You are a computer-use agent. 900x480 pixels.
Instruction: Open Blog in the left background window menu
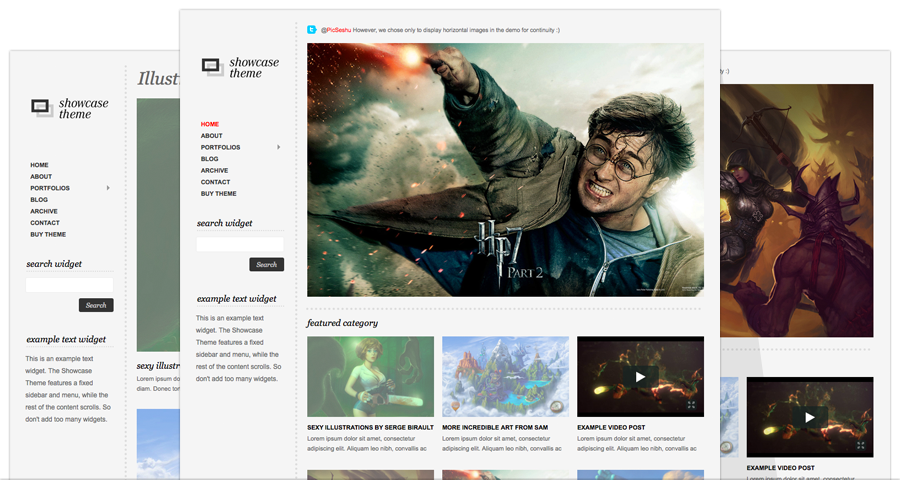(38, 199)
